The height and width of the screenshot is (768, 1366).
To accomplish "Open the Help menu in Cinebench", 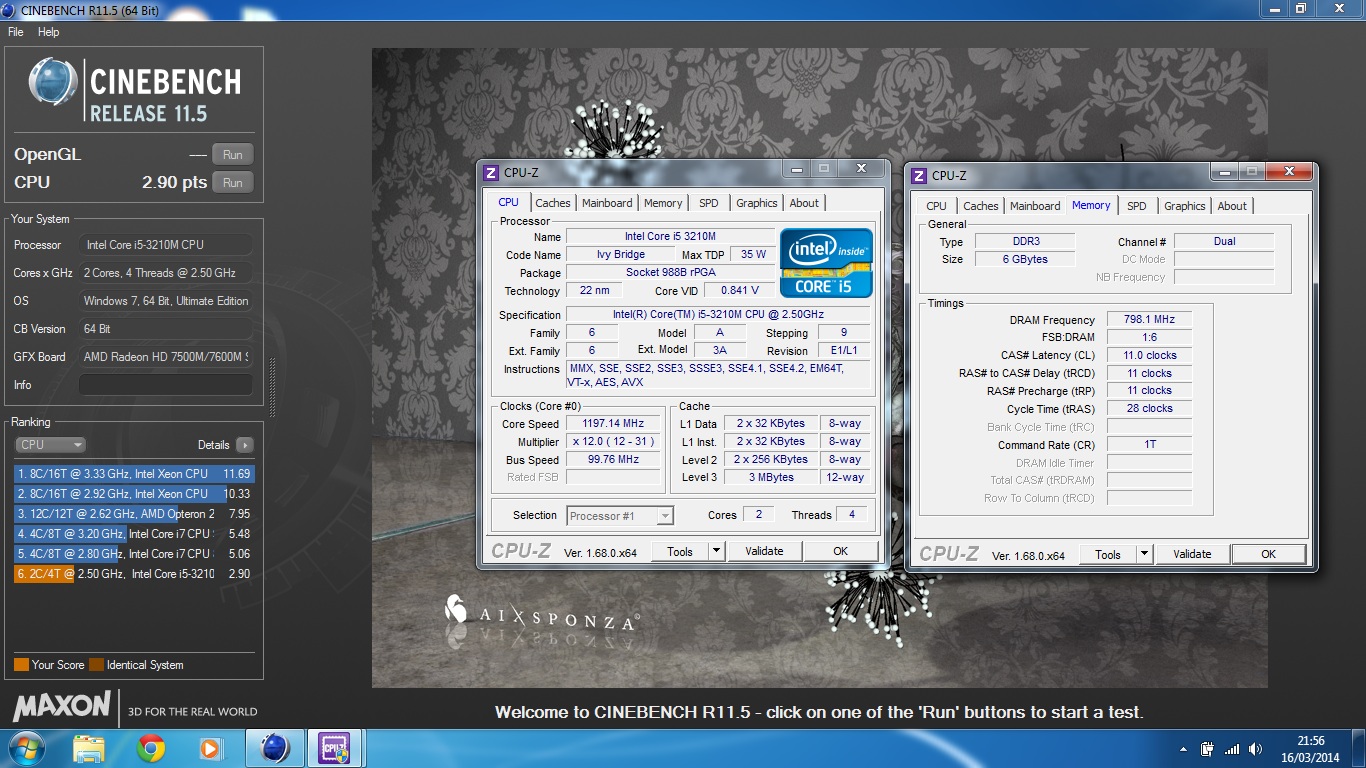I will [x=49, y=32].
